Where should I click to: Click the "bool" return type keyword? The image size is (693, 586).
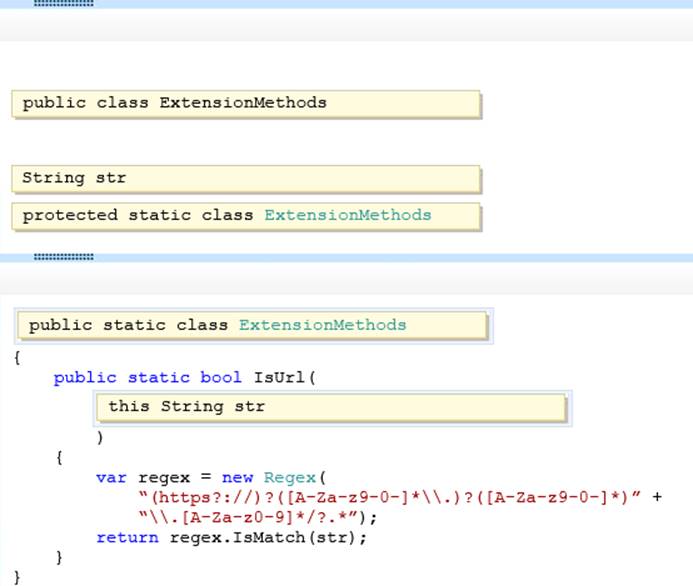pyautogui.click(x=223, y=377)
